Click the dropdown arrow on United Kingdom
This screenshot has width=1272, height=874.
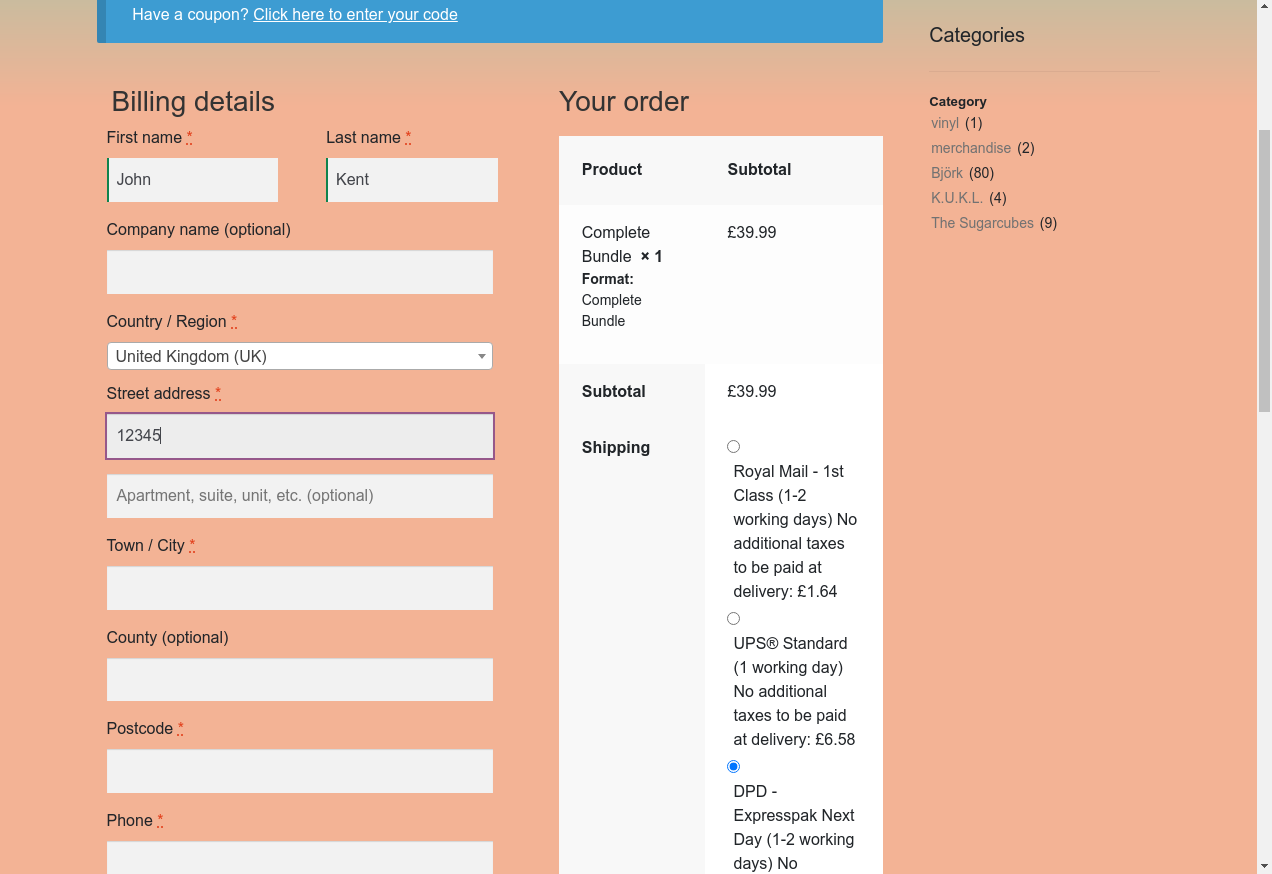[x=482, y=356]
